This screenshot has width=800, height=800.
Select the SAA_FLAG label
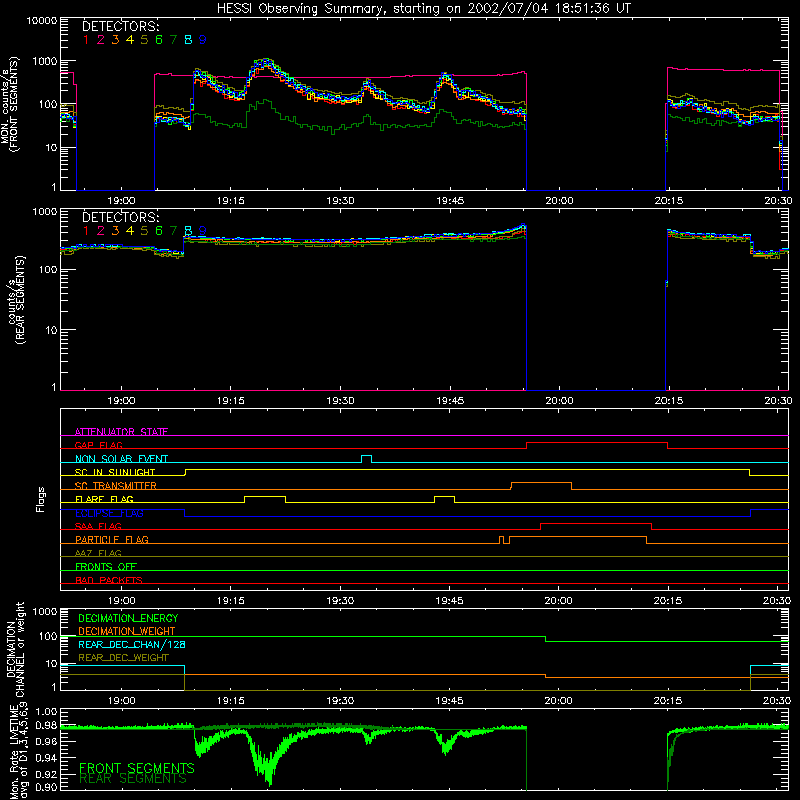98,526
